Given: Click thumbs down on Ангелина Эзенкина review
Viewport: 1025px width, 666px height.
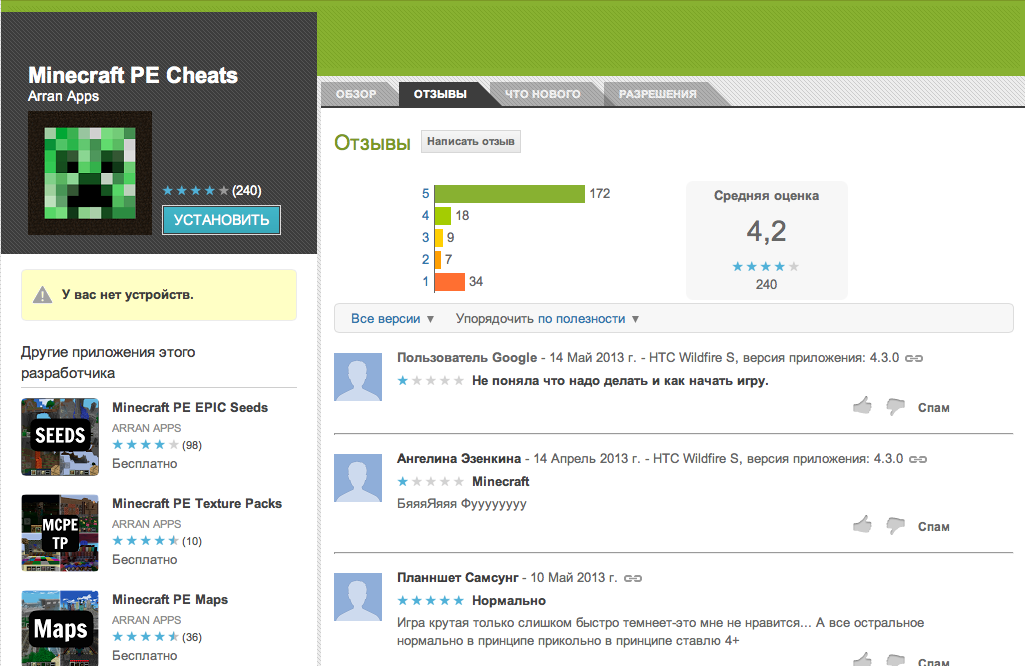Looking at the screenshot, I should pos(896,525).
